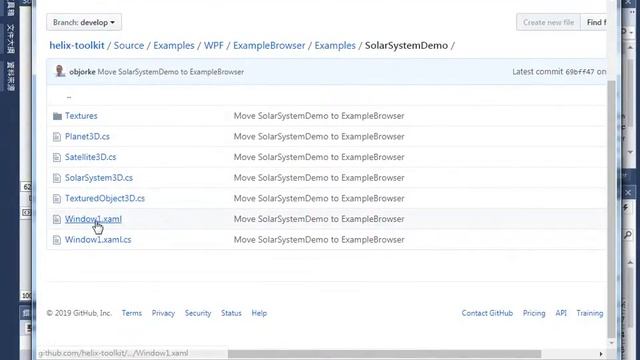This screenshot has height=360, width=640.
Task: Open TexturedObject3D.cs file
Action: click(x=105, y=198)
